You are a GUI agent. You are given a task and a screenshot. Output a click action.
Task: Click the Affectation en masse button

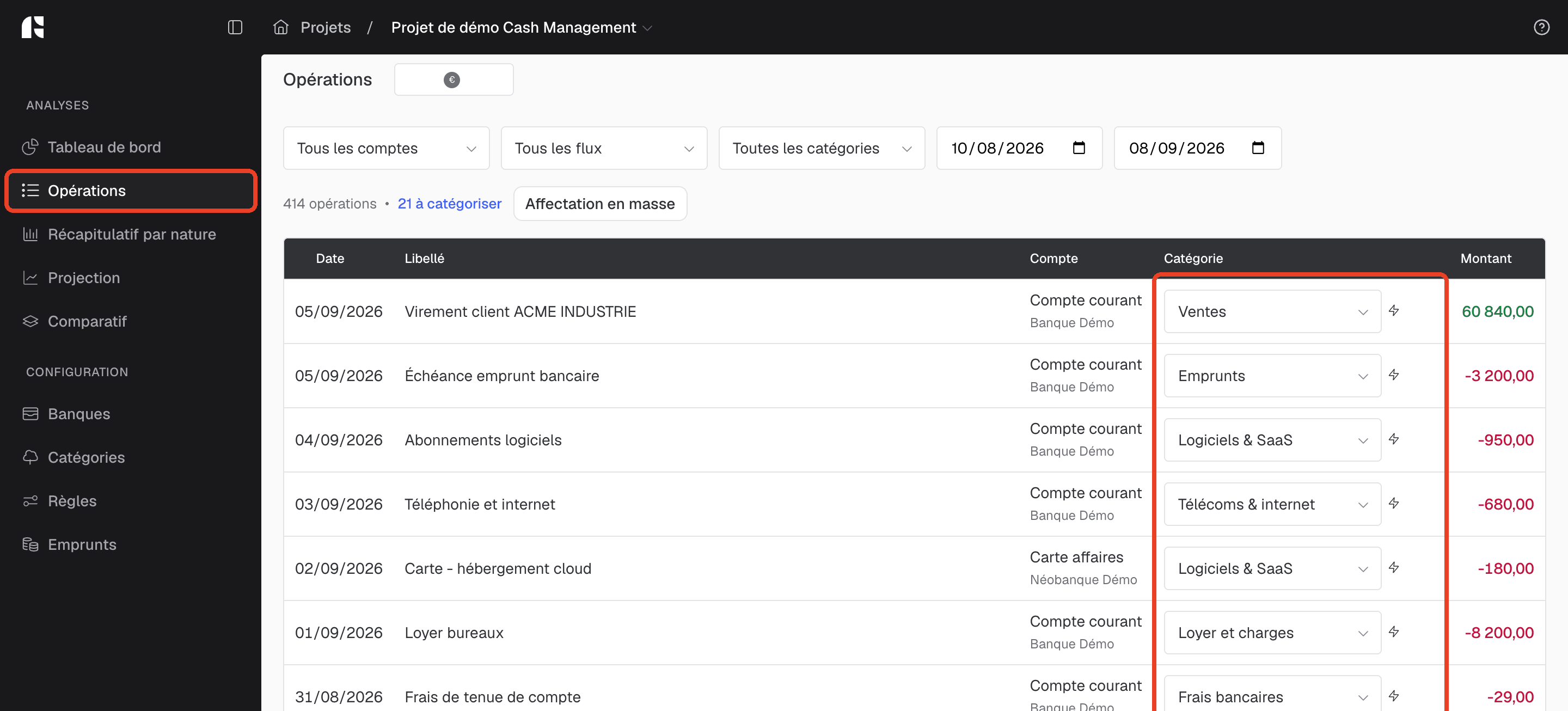pyautogui.click(x=600, y=203)
